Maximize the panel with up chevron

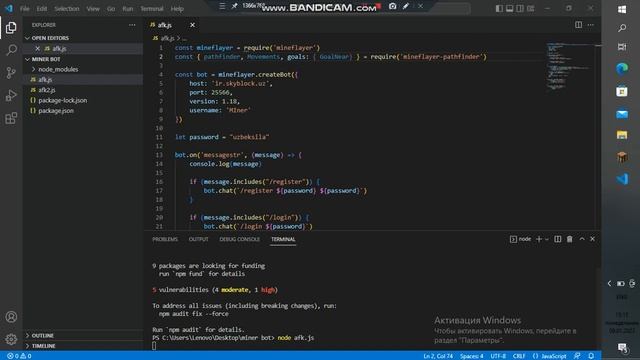582,239
